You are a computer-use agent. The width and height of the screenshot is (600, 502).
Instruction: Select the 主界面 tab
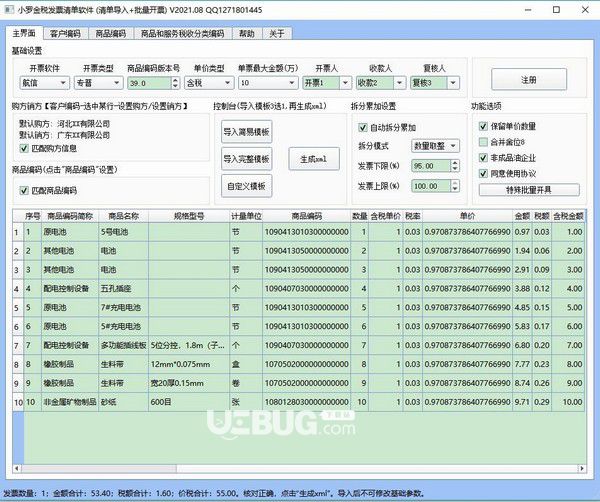tap(24, 33)
